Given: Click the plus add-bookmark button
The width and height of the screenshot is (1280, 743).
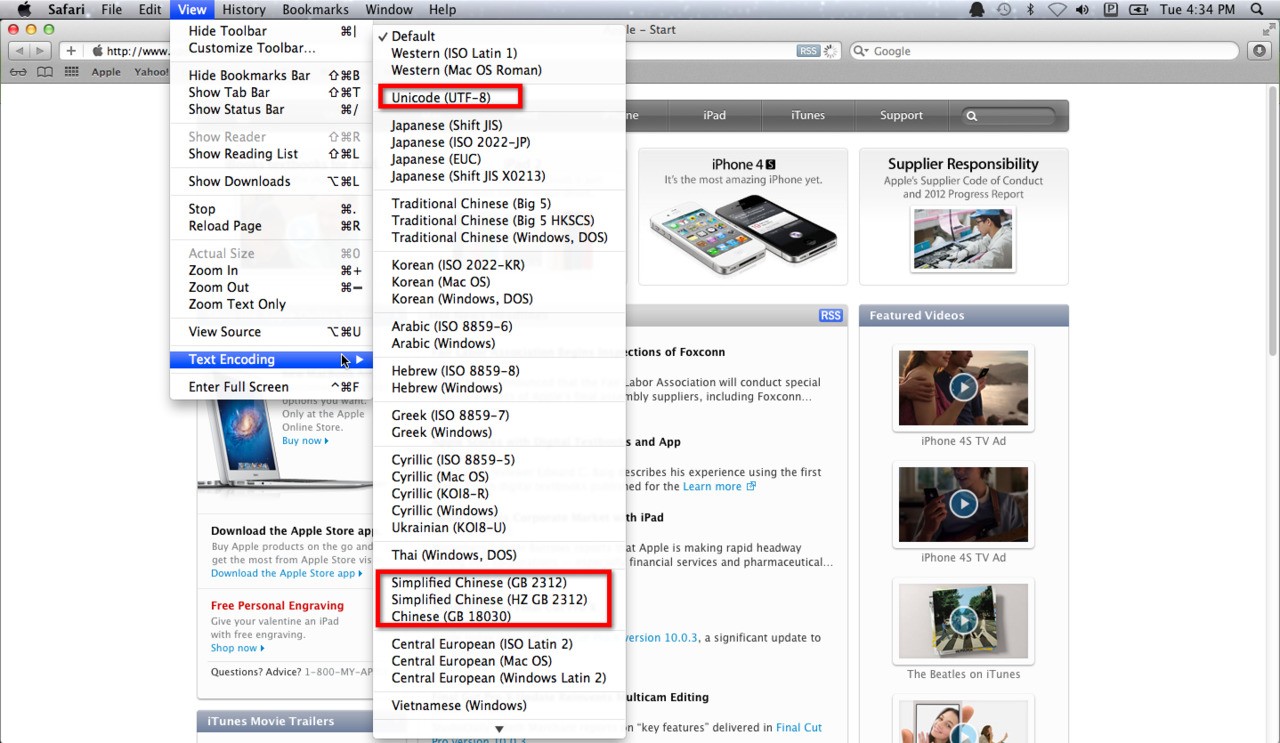Looking at the screenshot, I should click(x=71, y=51).
